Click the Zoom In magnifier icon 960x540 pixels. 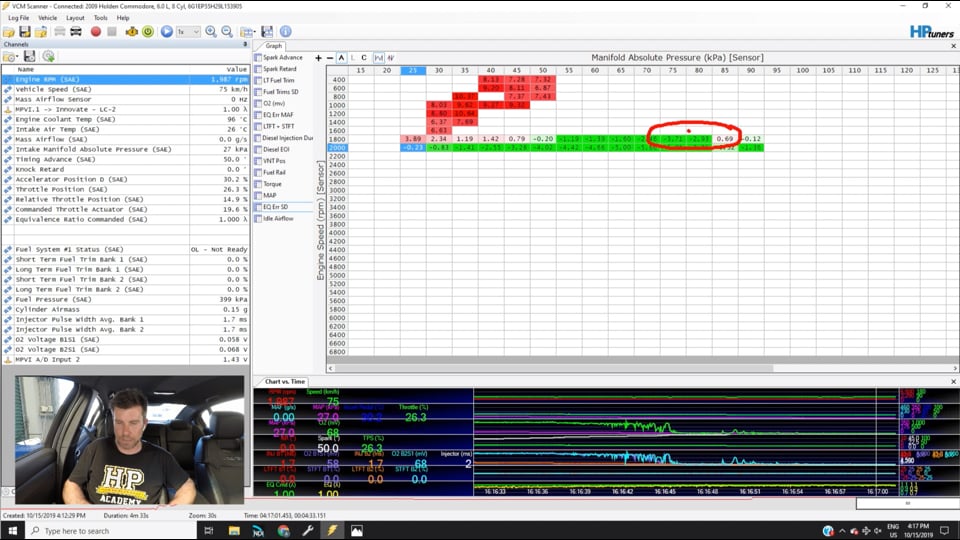211,32
